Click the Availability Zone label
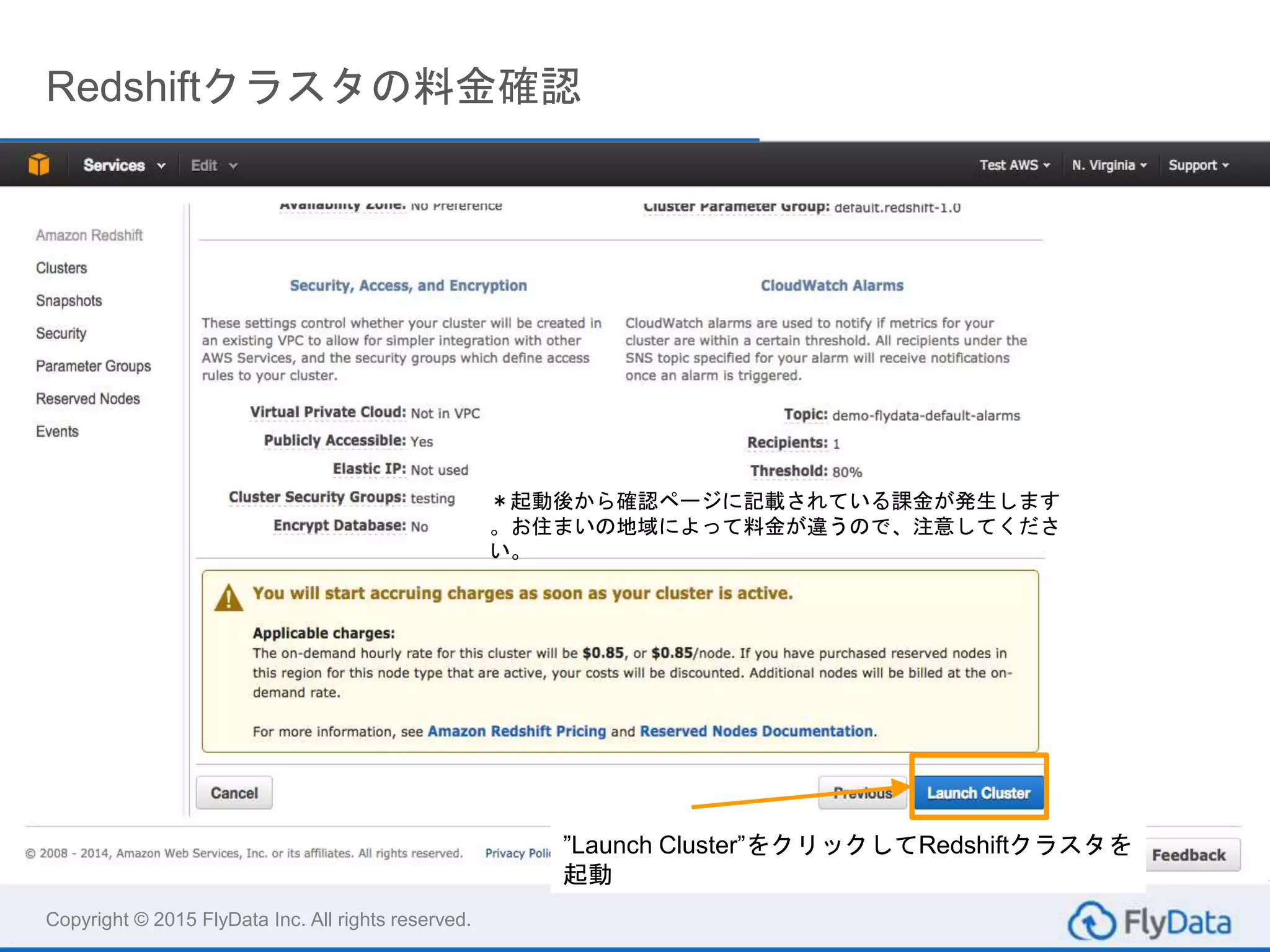This screenshot has height=952, width=1270. point(343,205)
